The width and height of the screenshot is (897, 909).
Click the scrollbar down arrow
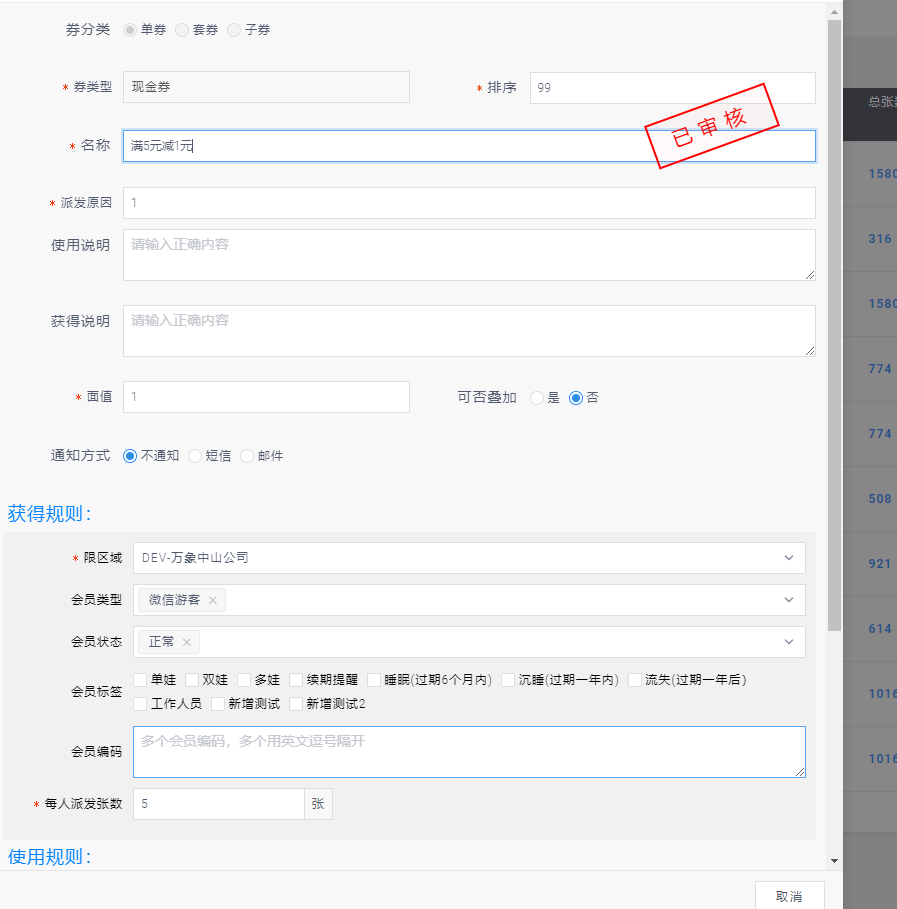click(834, 861)
